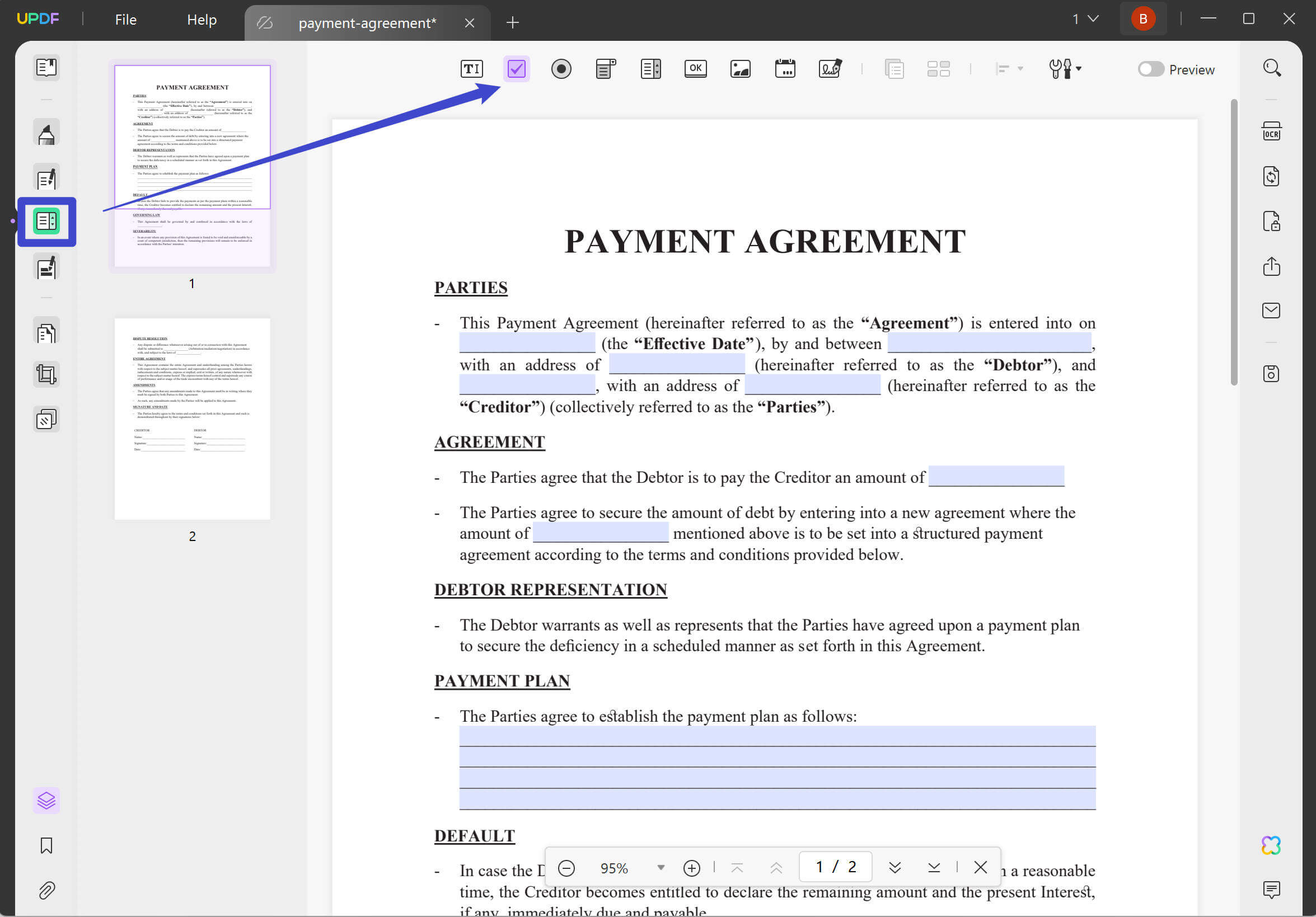This screenshot has width=1316, height=917.
Task: Select the Text Field form tool
Action: [471, 69]
